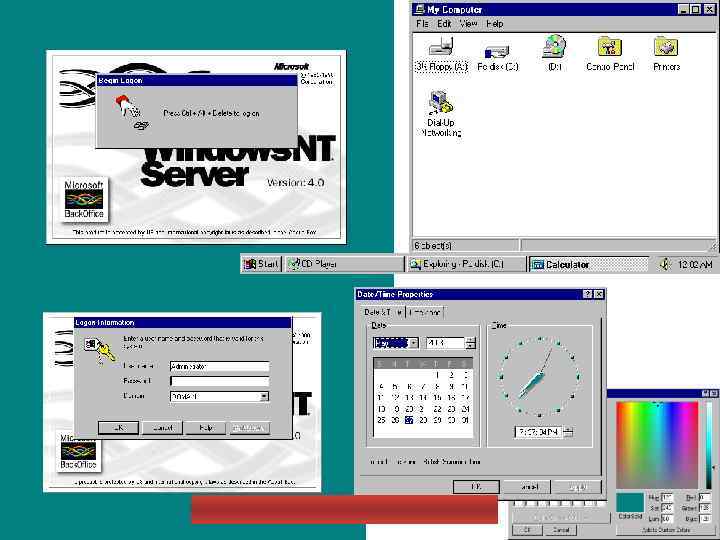
Task: Select day 31 in the calendar
Action: coord(465,420)
